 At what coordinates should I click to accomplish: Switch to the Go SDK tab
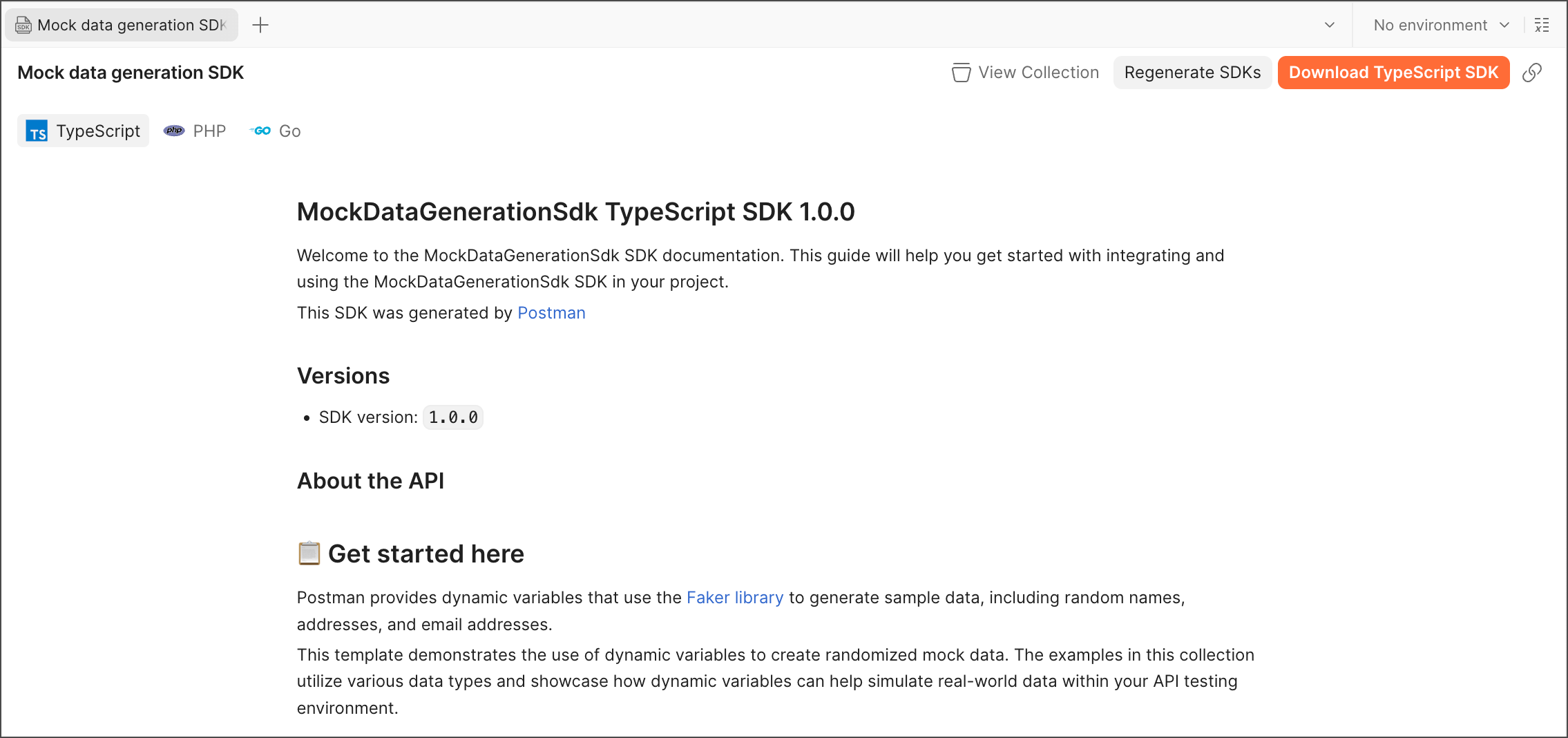tap(276, 131)
